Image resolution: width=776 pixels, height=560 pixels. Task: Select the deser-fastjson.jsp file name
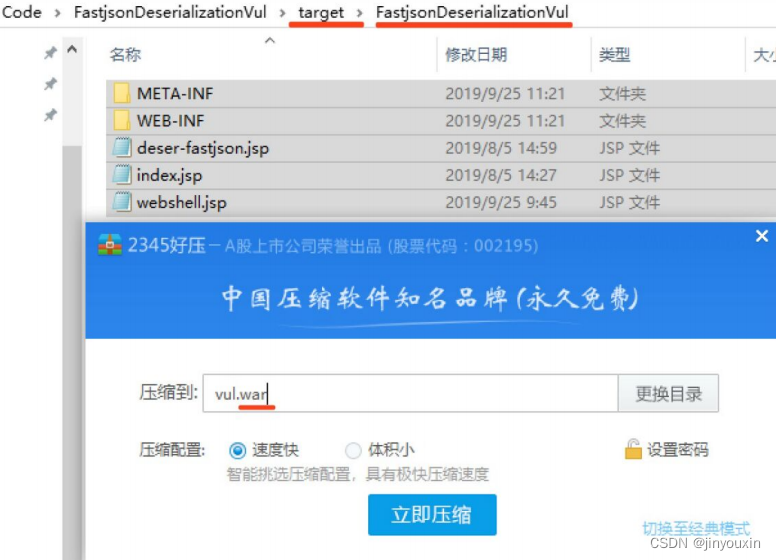tap(203, 148)
